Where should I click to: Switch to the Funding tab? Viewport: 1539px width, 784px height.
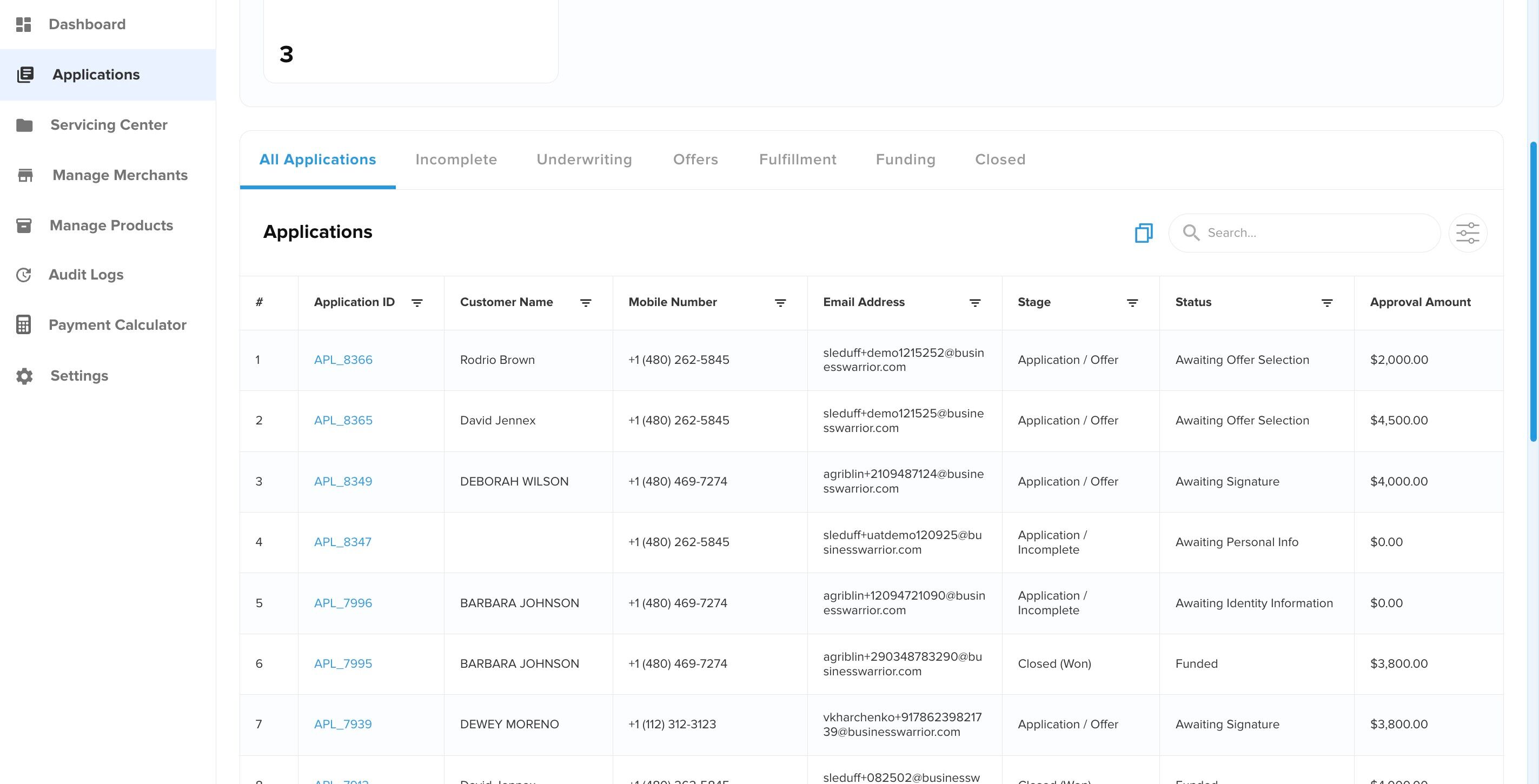(906, 160)
